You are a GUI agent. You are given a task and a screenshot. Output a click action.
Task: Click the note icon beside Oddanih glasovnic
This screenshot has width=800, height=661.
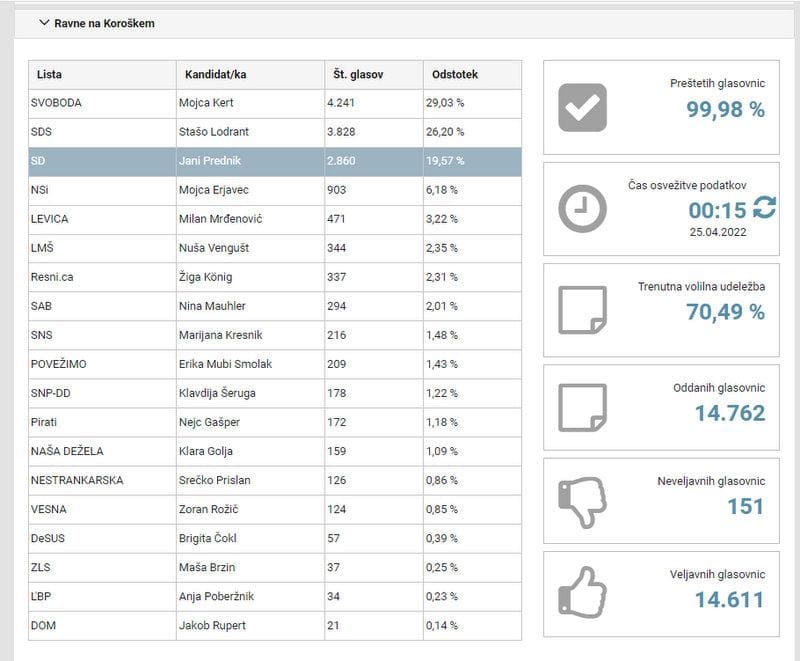click(x=582, y=406)
